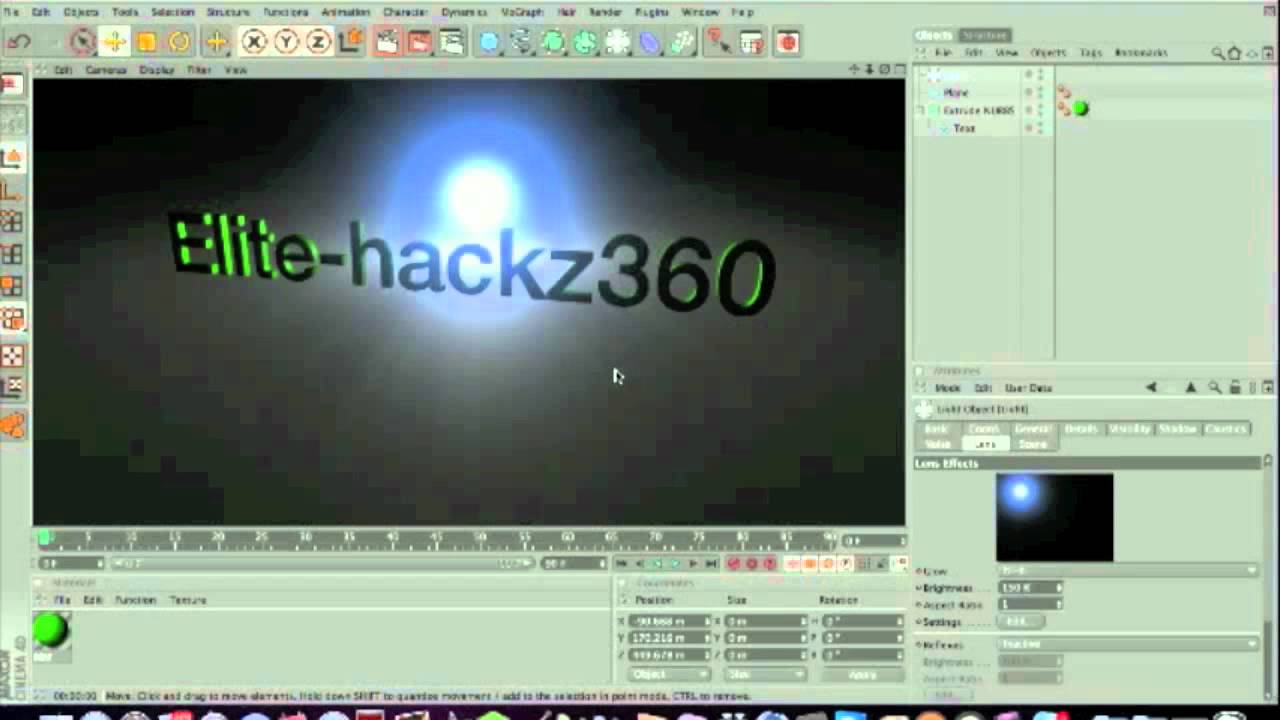This screenshot has width=1280, height=720.
Task: Select the Live Selection tool
Action: click(83, 42)
